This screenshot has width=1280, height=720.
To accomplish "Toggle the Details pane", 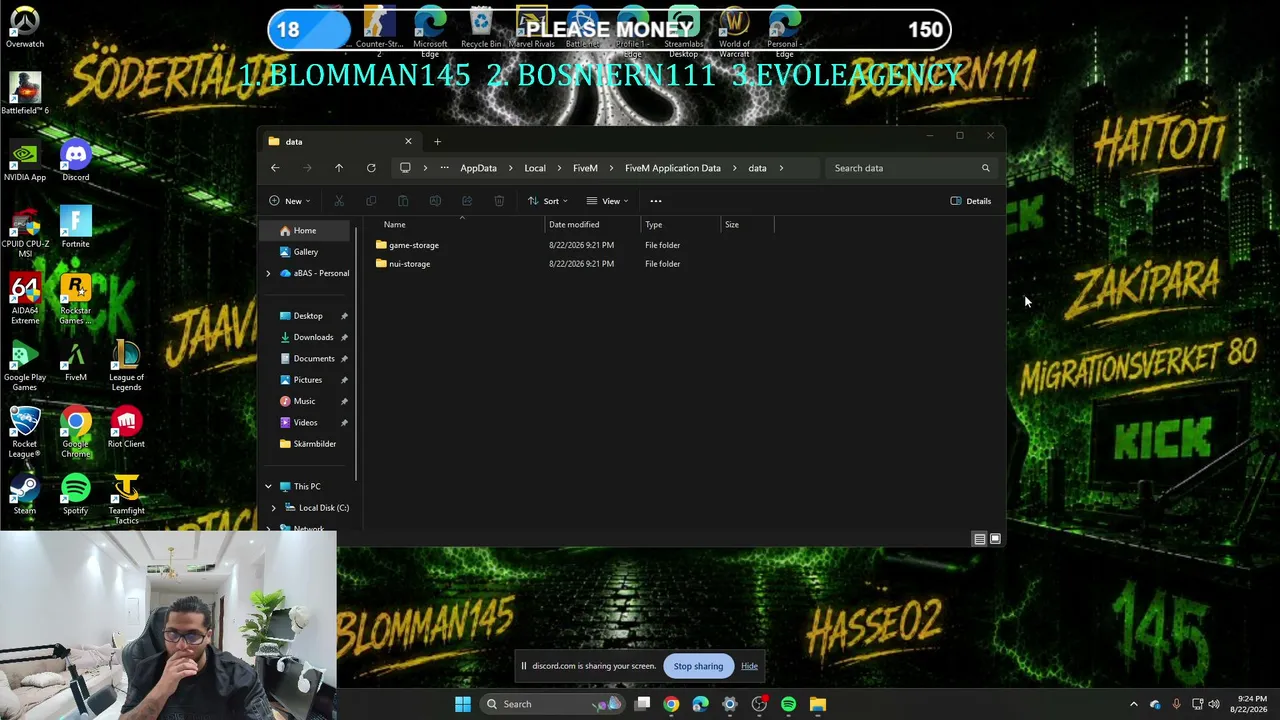I will click(x=971, y=201).
